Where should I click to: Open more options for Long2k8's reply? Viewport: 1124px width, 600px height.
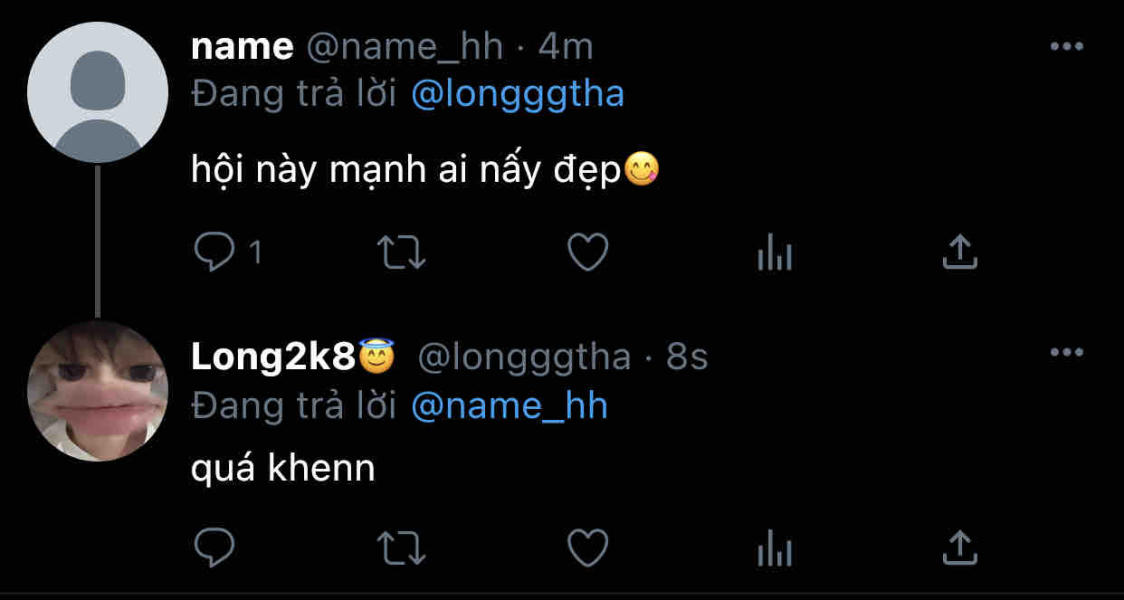pyautogui.click(x=1067, y=352)
